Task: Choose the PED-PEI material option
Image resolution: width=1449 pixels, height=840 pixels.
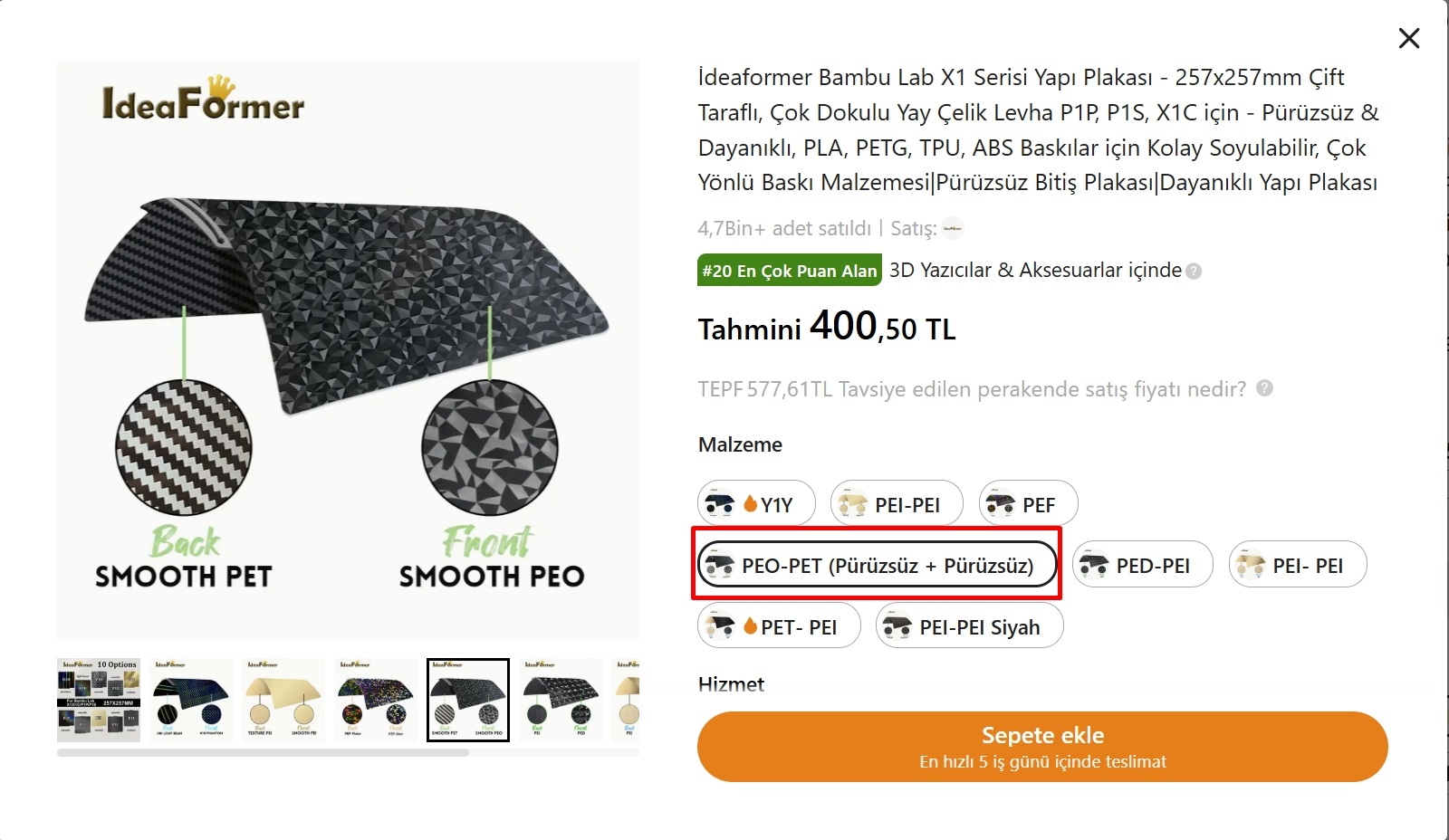Action: 1142,566
